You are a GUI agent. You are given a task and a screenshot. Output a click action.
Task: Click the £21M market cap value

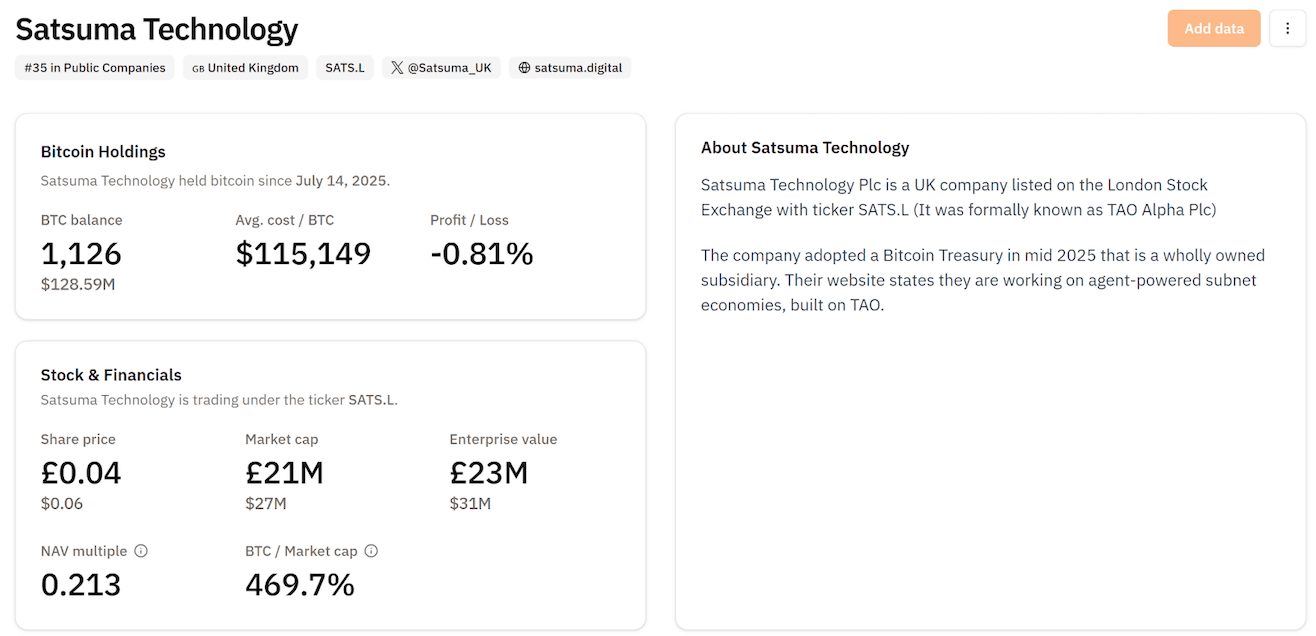pos(284,472)
